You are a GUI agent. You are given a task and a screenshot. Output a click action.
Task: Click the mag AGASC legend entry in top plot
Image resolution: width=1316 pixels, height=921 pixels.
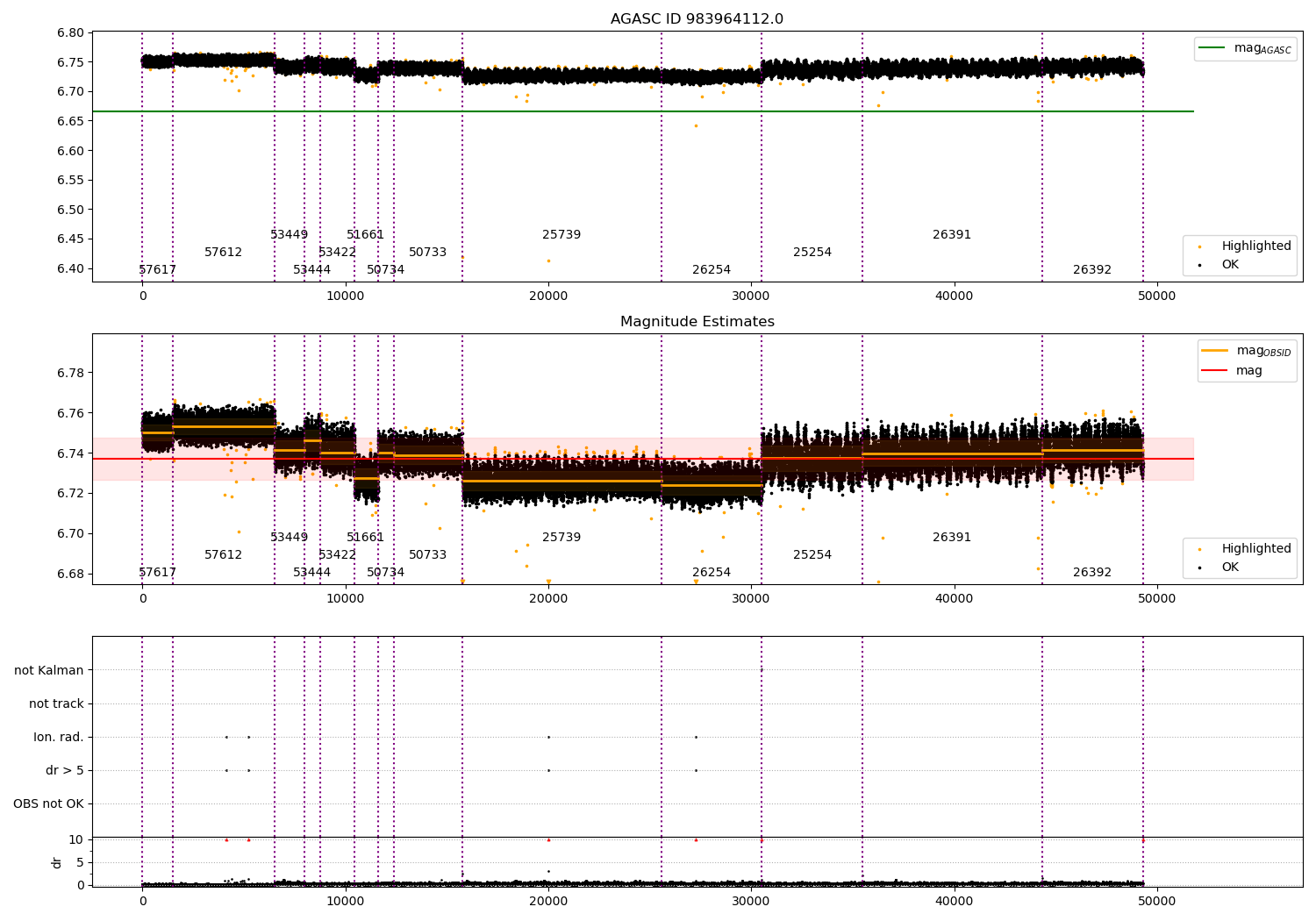pos(1245,49)
